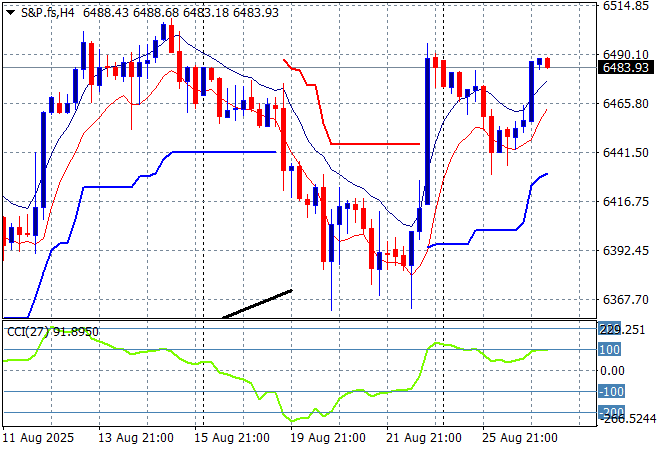Select the 6514.85 price scale value
The image size is (660, 450).
[x=626, y=6]
